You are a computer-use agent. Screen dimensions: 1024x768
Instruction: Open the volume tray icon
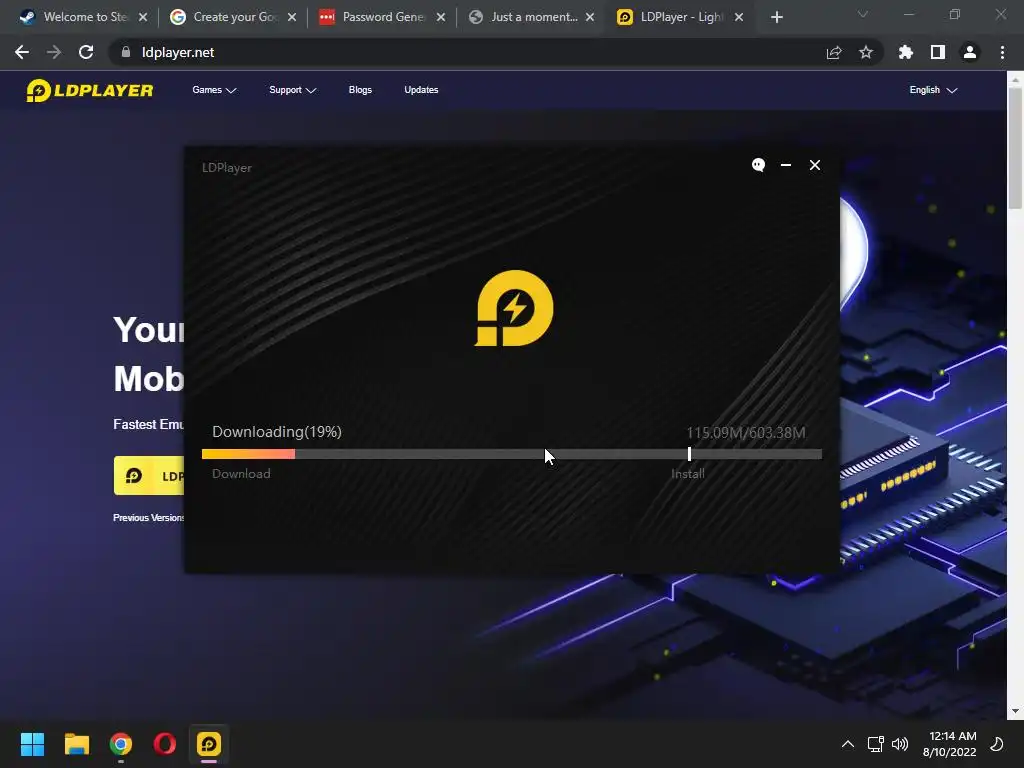point(900,744)
